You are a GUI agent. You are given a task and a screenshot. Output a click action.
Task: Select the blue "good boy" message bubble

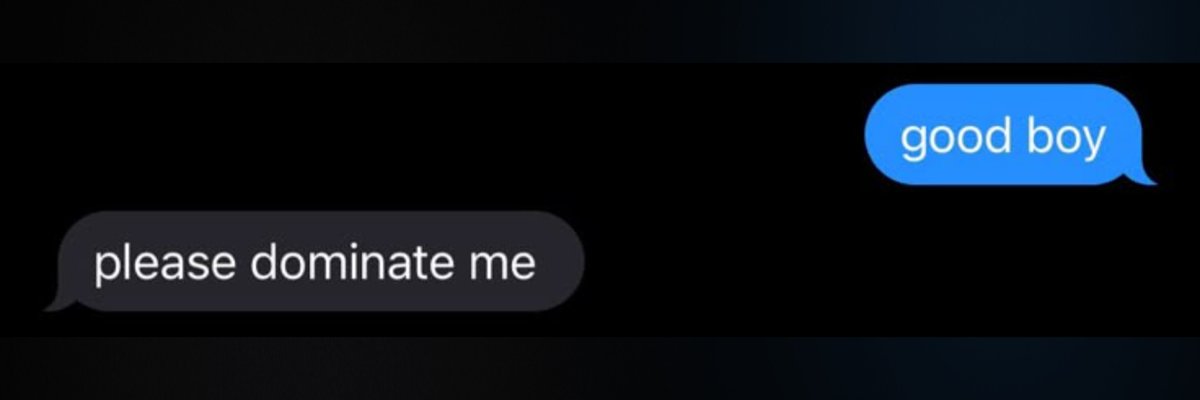coord(1005,135)
